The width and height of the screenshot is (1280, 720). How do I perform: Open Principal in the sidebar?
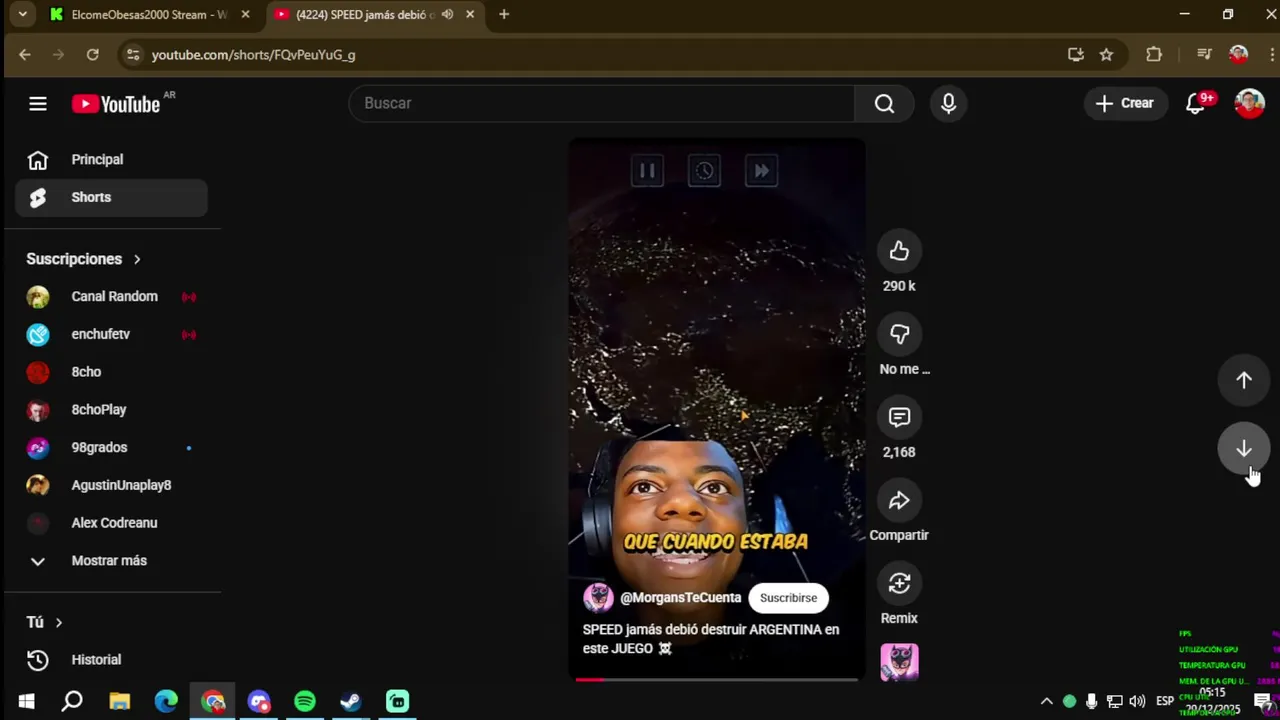[x=111, y=160]
